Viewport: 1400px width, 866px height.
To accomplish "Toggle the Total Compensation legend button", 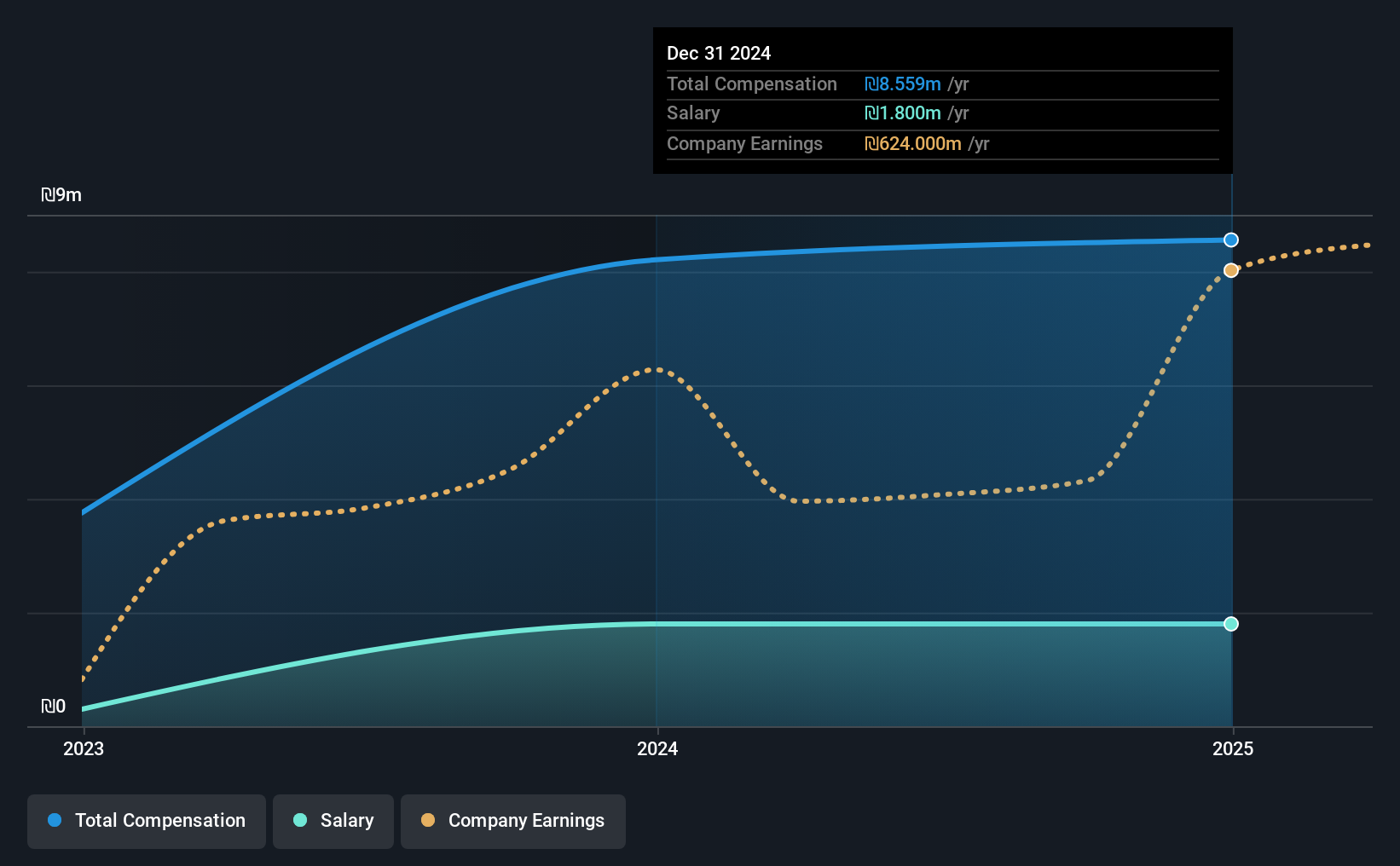I will click(x=147, y=821).
